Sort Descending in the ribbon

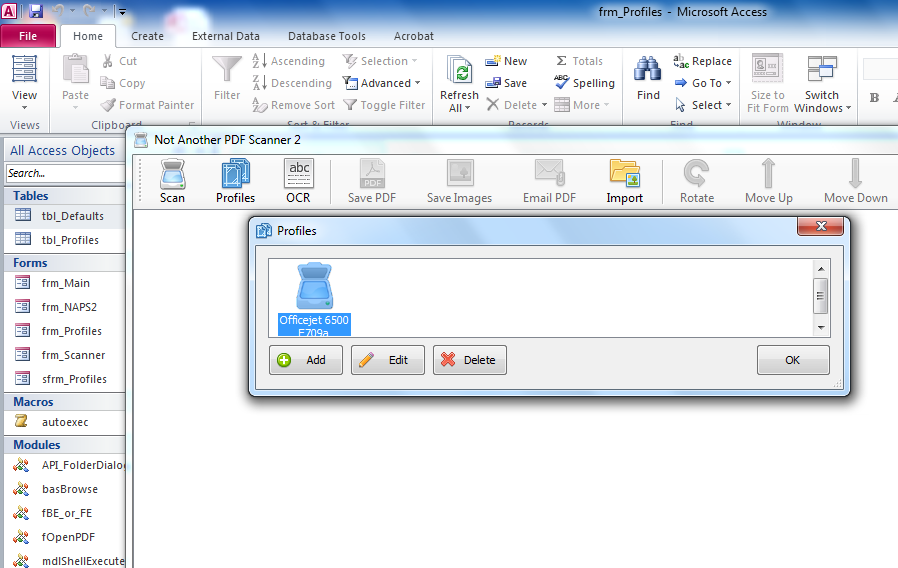[x=292, y=83]
